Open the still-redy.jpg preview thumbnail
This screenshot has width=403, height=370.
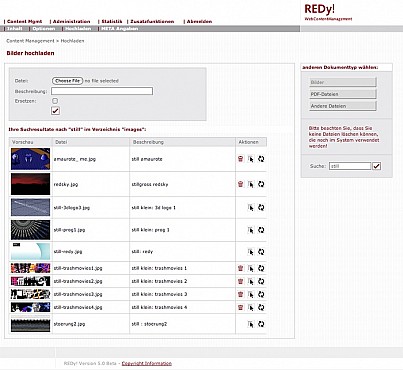(x=30, y=252)
